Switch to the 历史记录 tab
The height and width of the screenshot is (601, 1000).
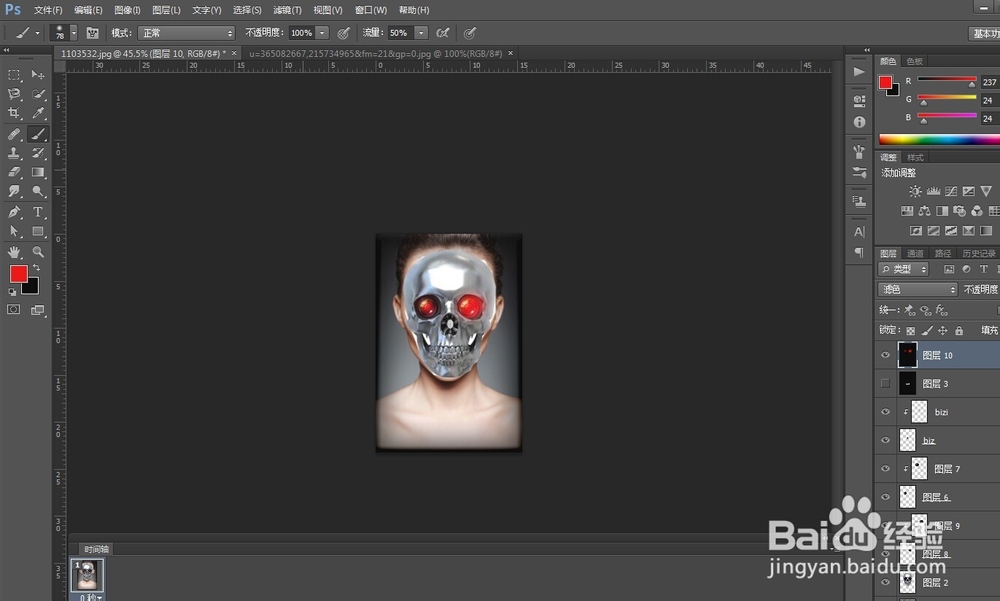pos(978,253)
